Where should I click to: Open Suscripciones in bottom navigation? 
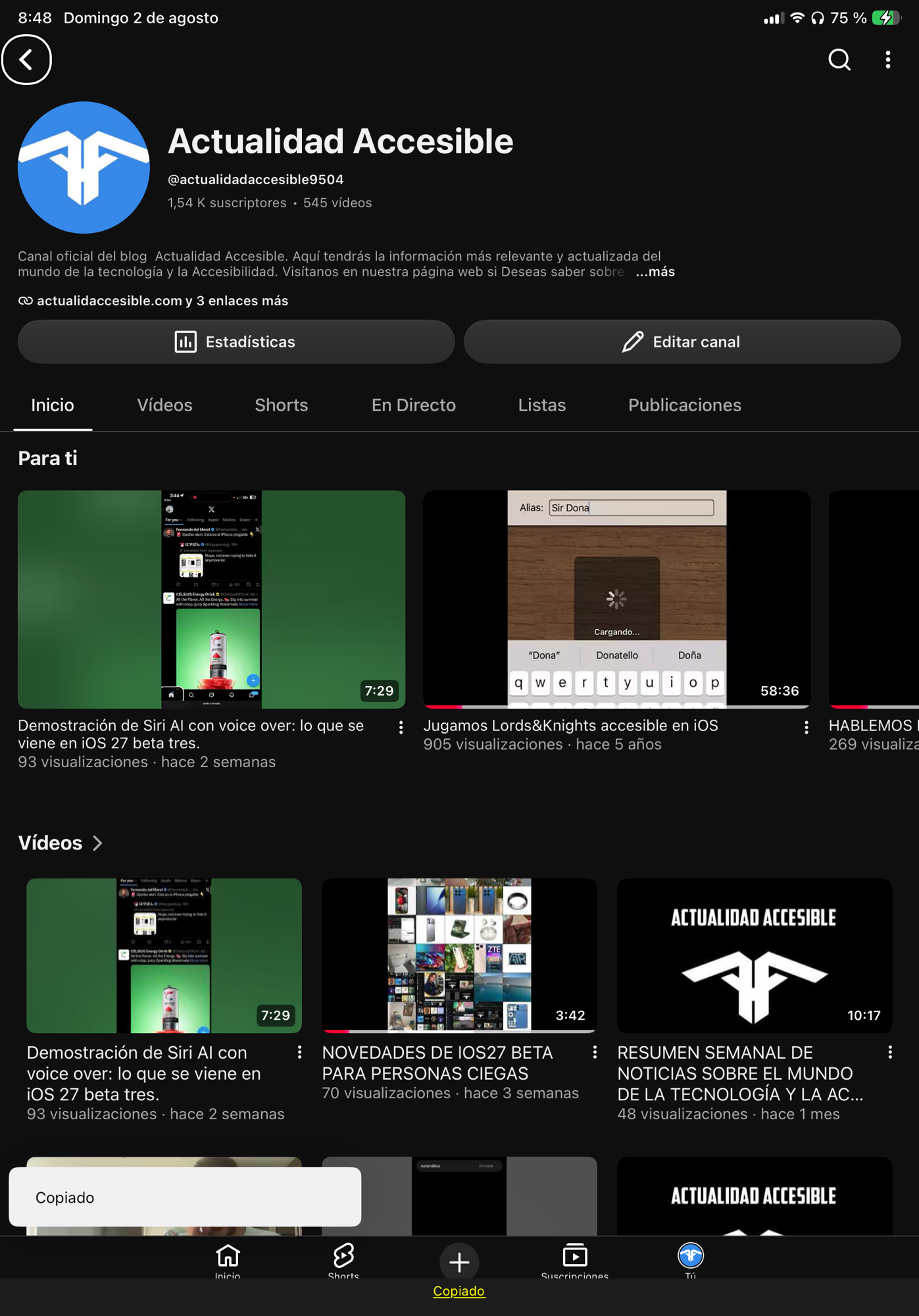(575, 1261)
